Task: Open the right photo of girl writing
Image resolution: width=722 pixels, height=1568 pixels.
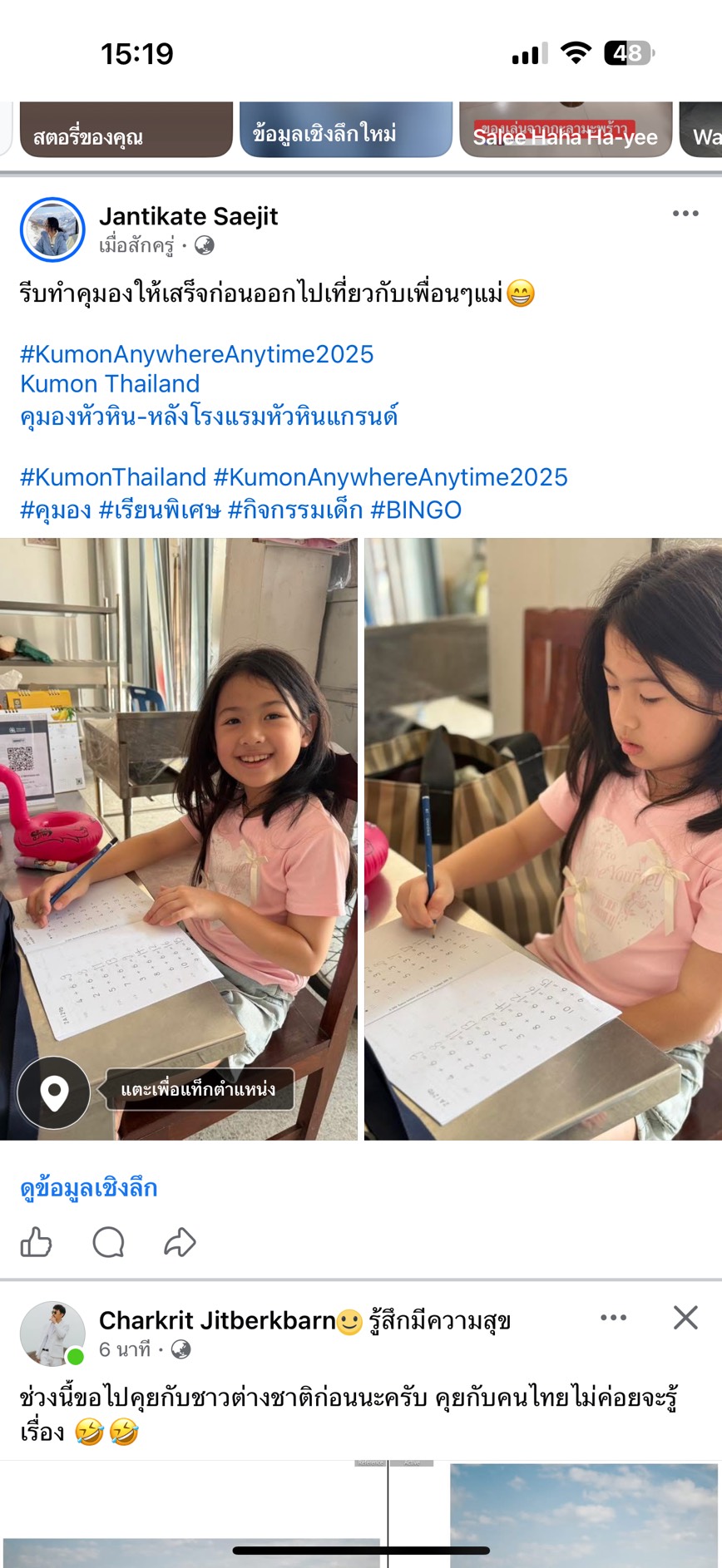Action: coord(543,839)
